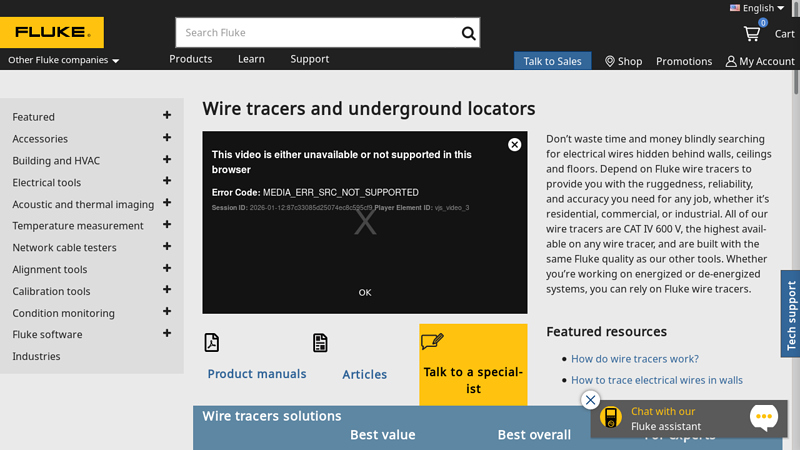This screenshot has height=450, width=800.
Task: Click the Talk to Sales button
Action: click(553, 61)
